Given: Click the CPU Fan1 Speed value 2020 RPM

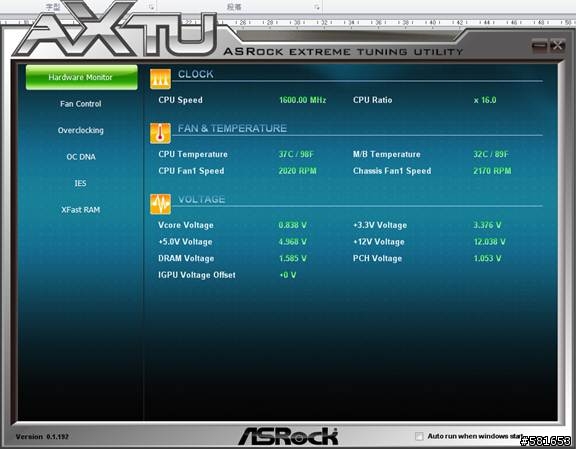Looking at the screenshot, I should pyautogui.click(x=297, y=171).
